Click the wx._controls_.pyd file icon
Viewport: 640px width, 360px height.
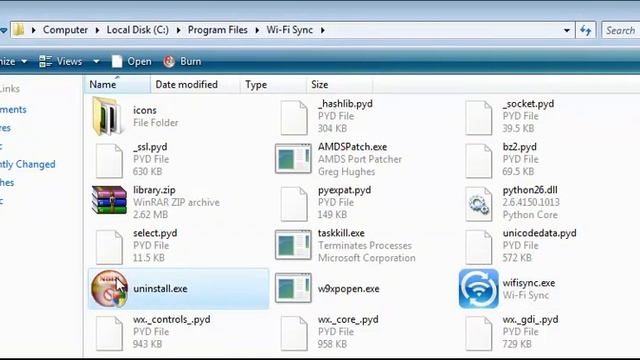point(109,333)
